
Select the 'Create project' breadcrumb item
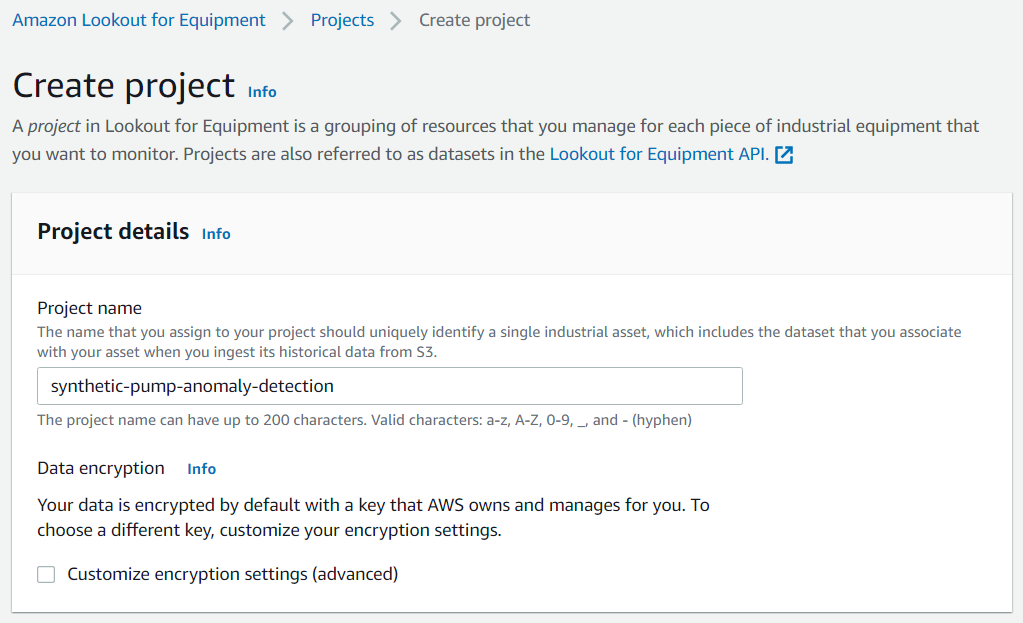click(x=474, y=20)
